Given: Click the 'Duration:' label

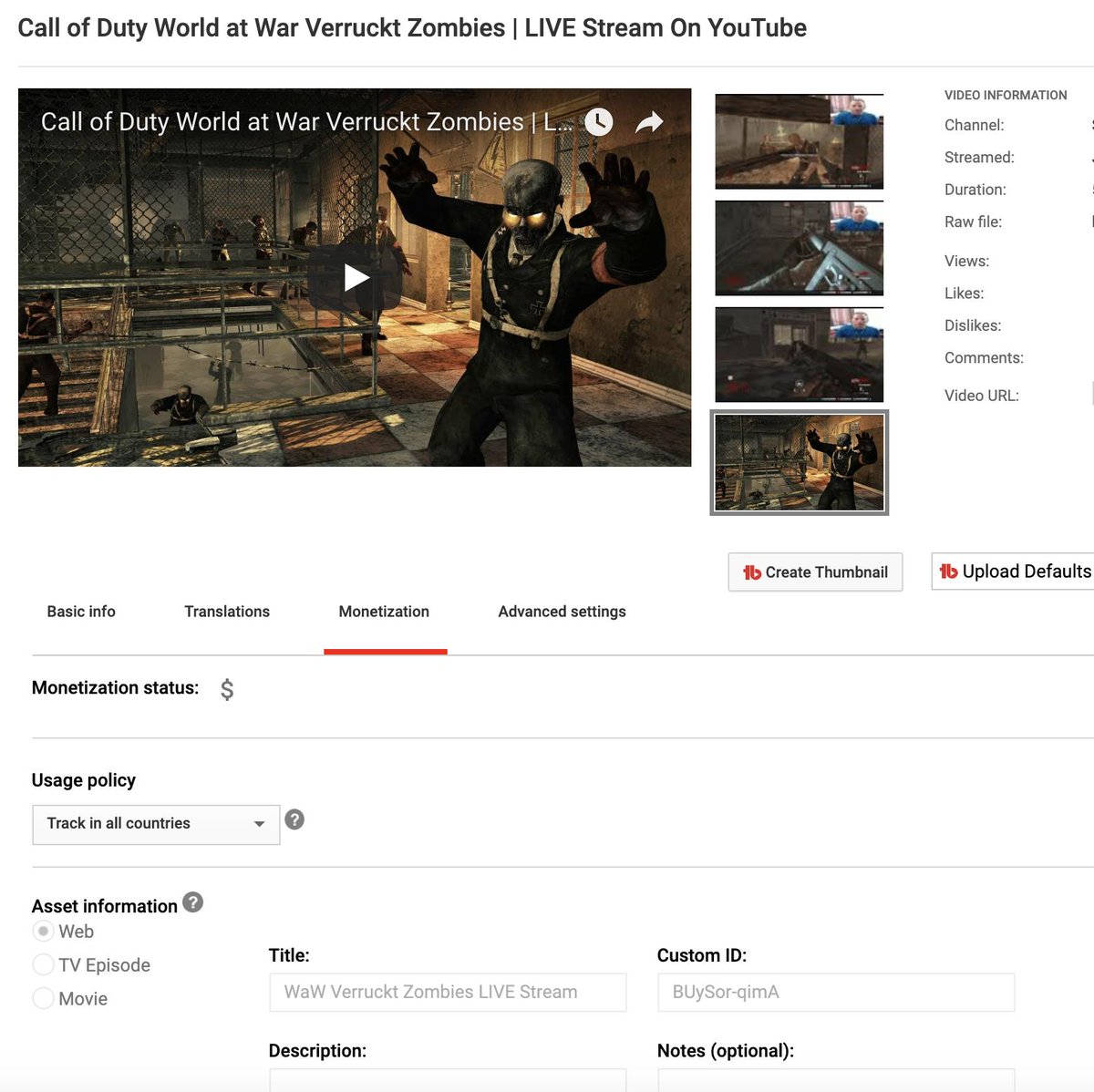Looking at the screenshot, I should pos(975,190).
